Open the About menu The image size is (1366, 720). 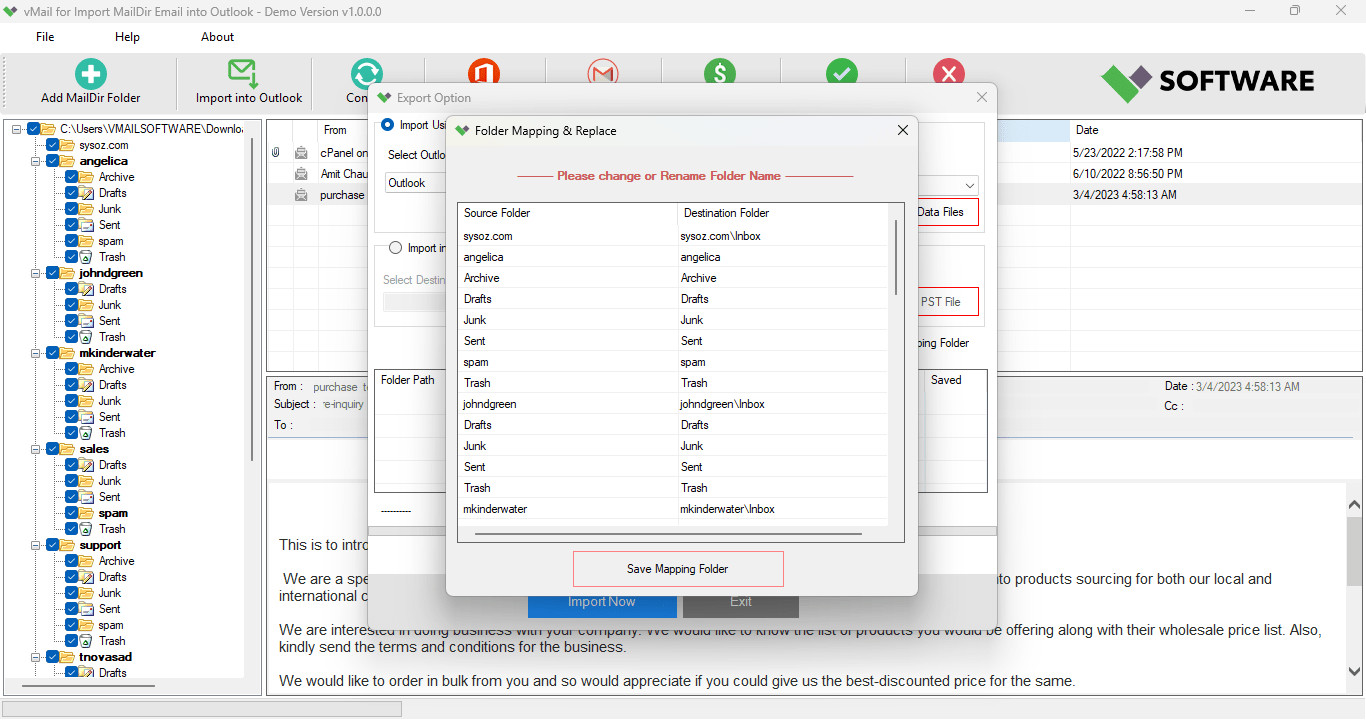[x=217, y=37]
